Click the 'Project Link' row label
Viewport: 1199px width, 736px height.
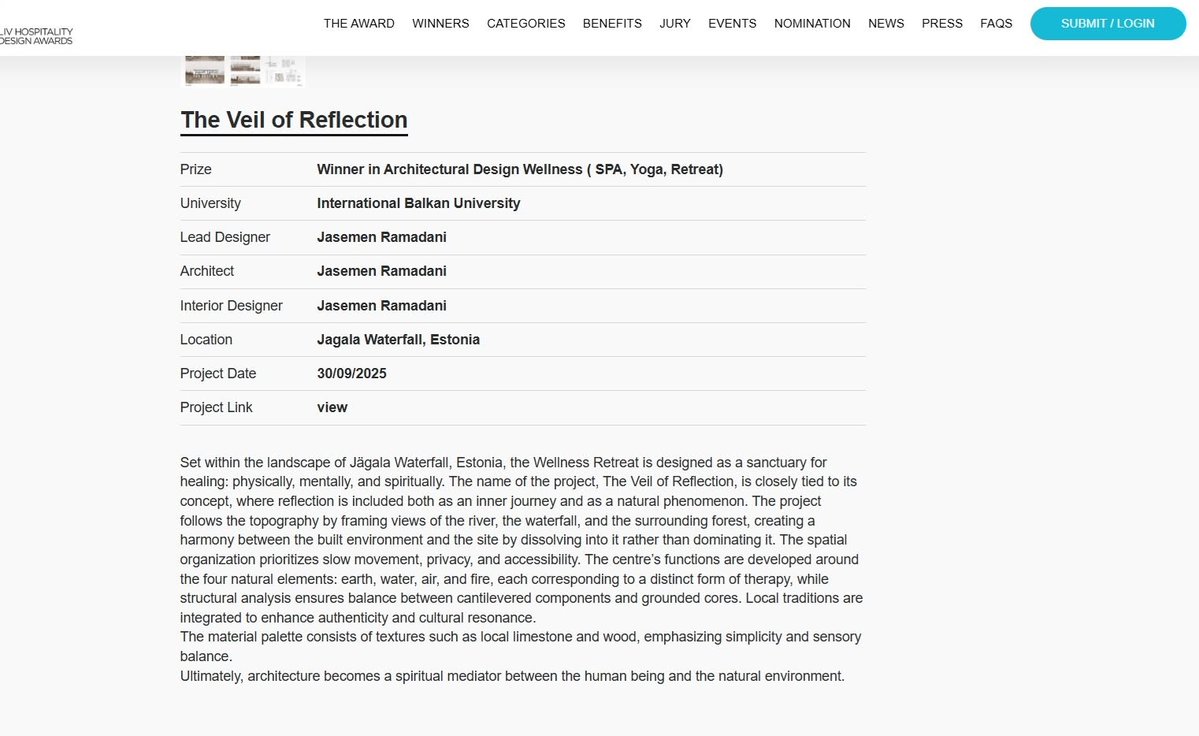pyautogui.click(x=216, y=407)
